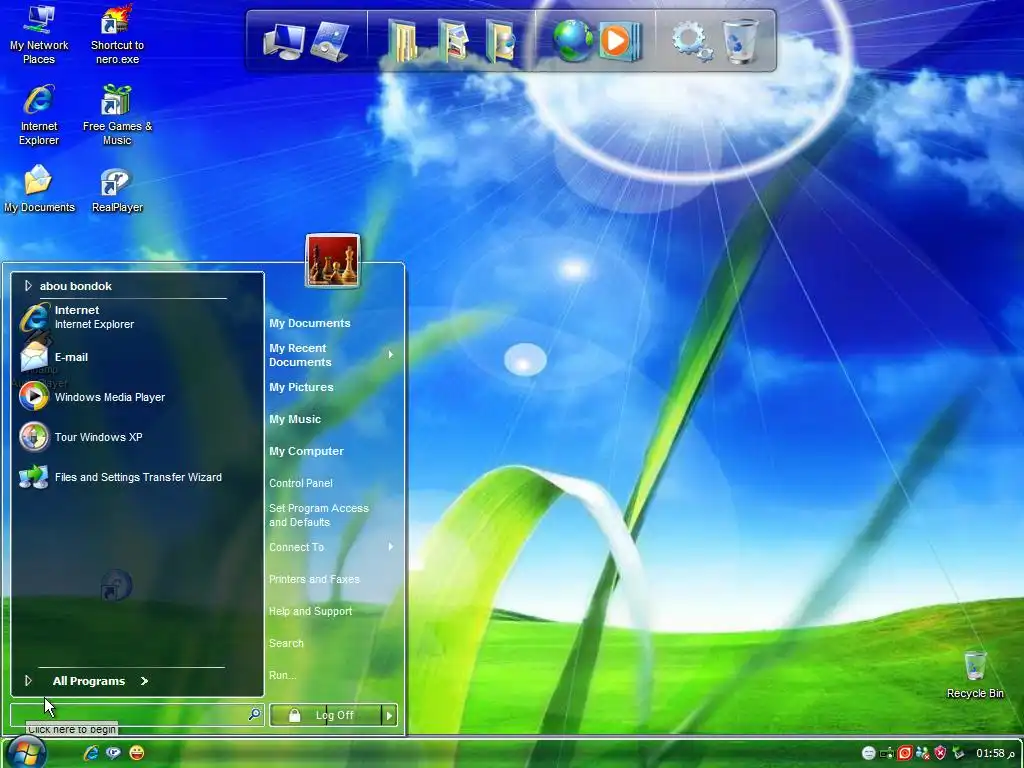This screenshot has height=768, width=1024.
Task: Select the Recycle Bin icon on the desktop
Action: 975,675
